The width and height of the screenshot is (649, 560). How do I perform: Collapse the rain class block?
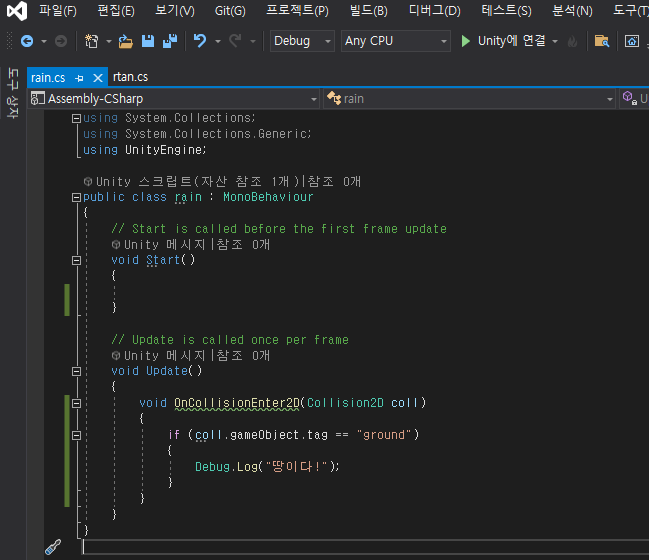point(76,197)
